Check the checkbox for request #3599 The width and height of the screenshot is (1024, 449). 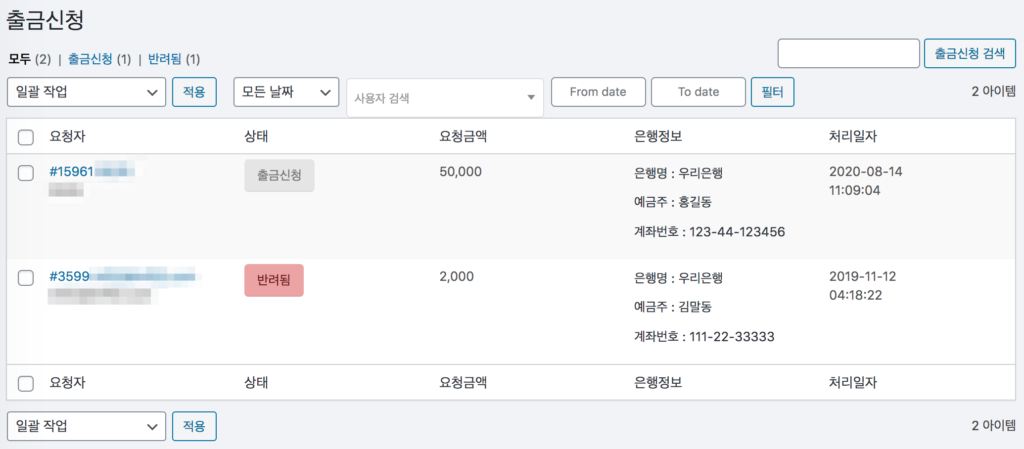(26, 278)
